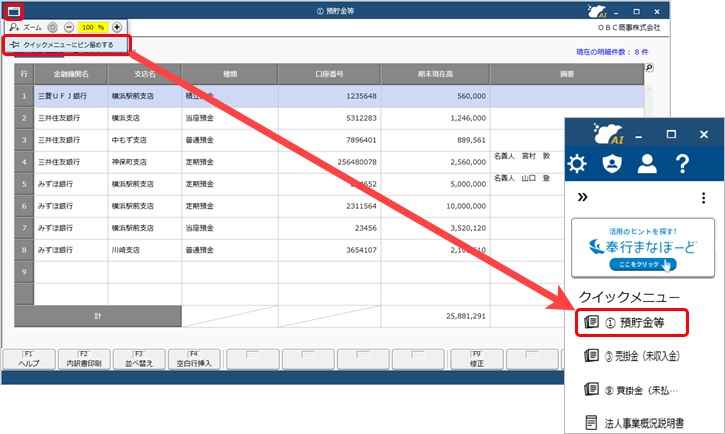Viewport: 725px width, 434px height.
Task: Click the table's vertical scrollbar up arrow
Action: coord(648,89)
